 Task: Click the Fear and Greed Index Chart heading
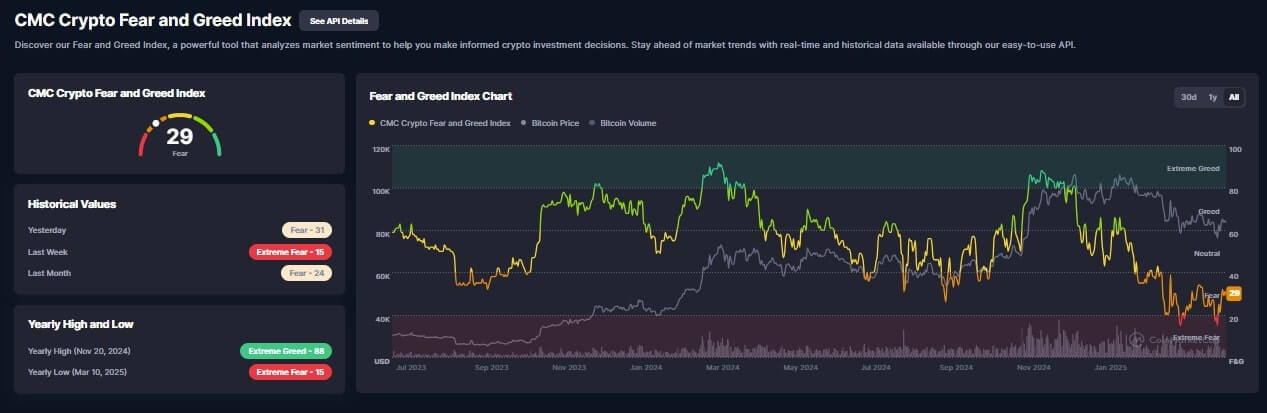[441, 96]
